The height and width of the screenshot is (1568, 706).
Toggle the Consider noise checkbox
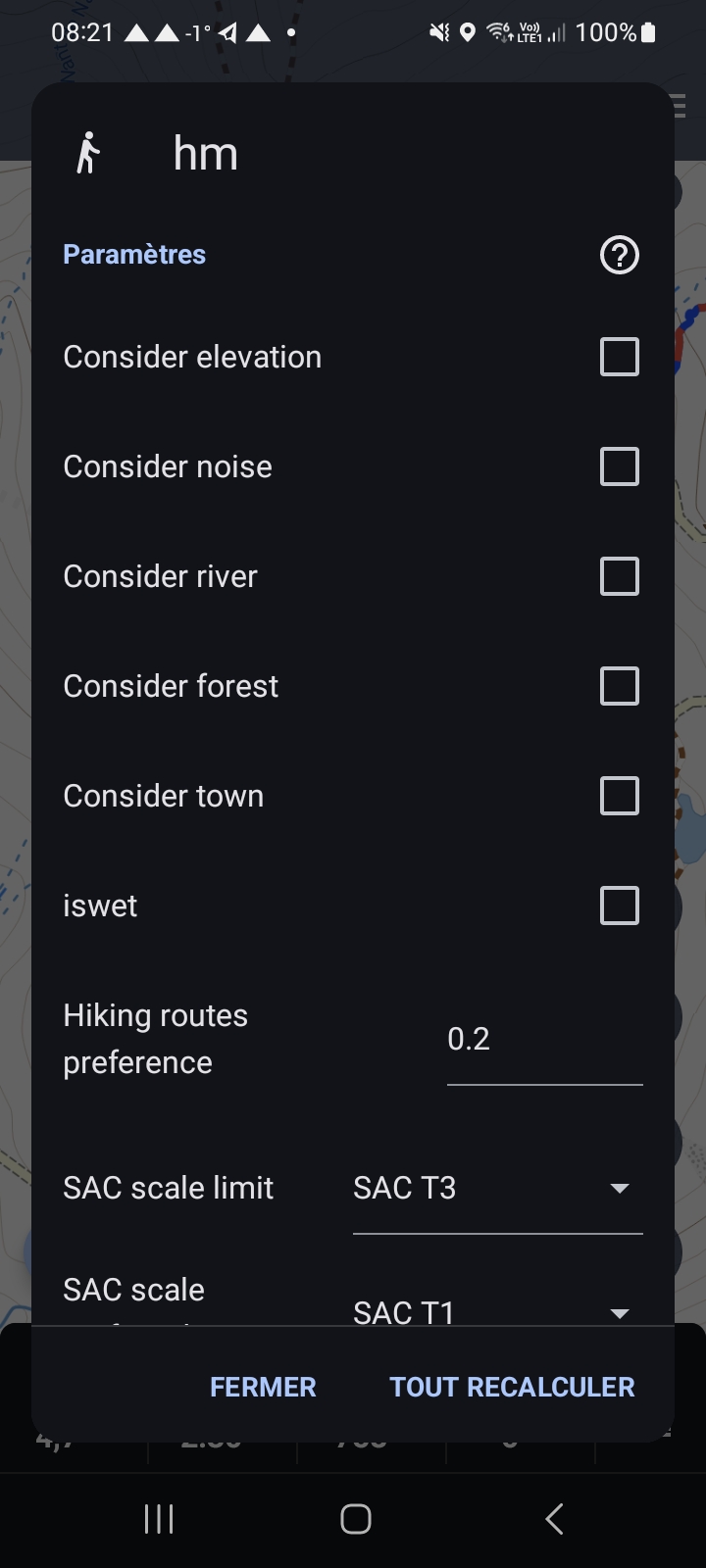619,466
